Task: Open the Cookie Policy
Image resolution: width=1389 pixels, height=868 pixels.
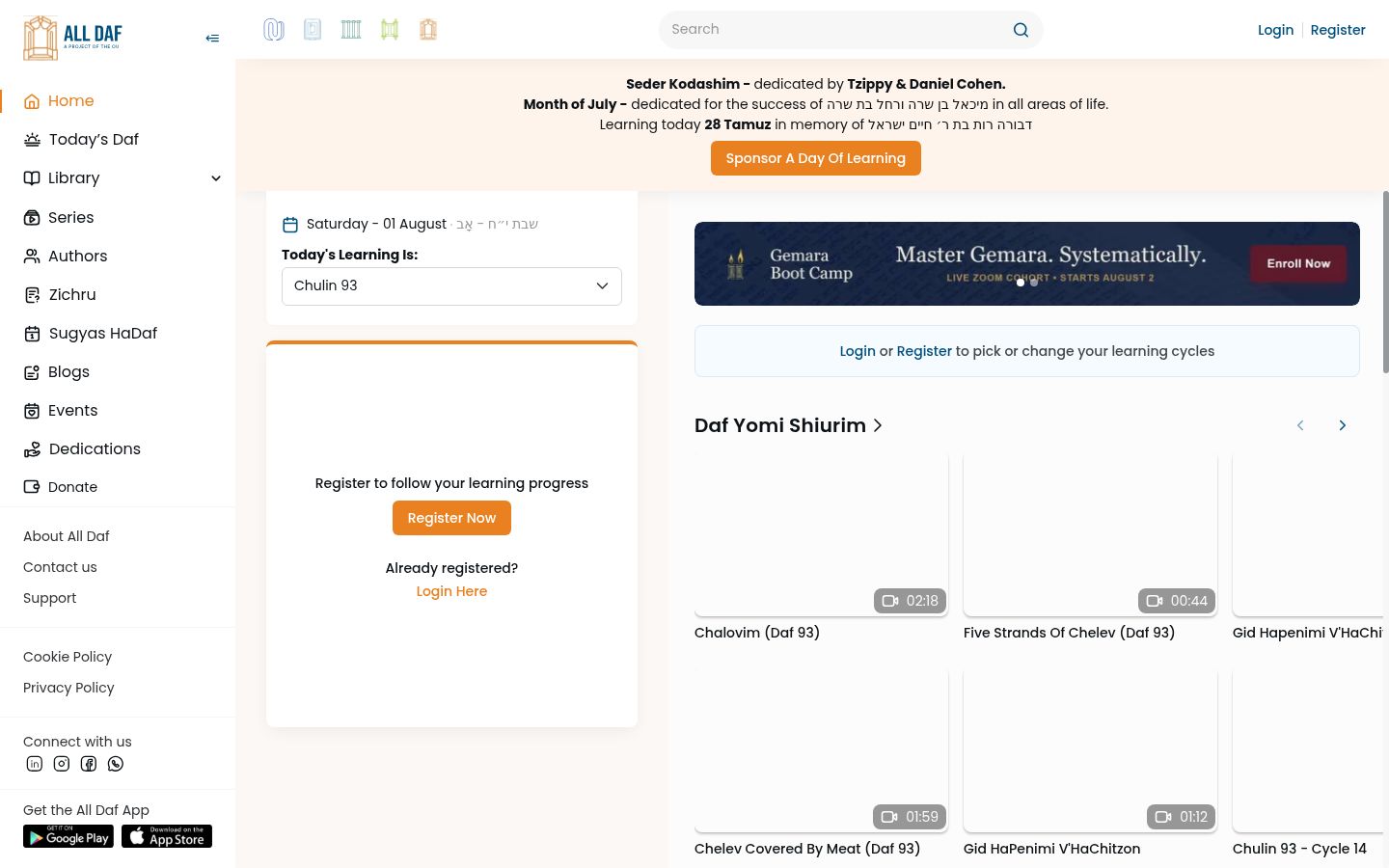Action: [68, 657]
